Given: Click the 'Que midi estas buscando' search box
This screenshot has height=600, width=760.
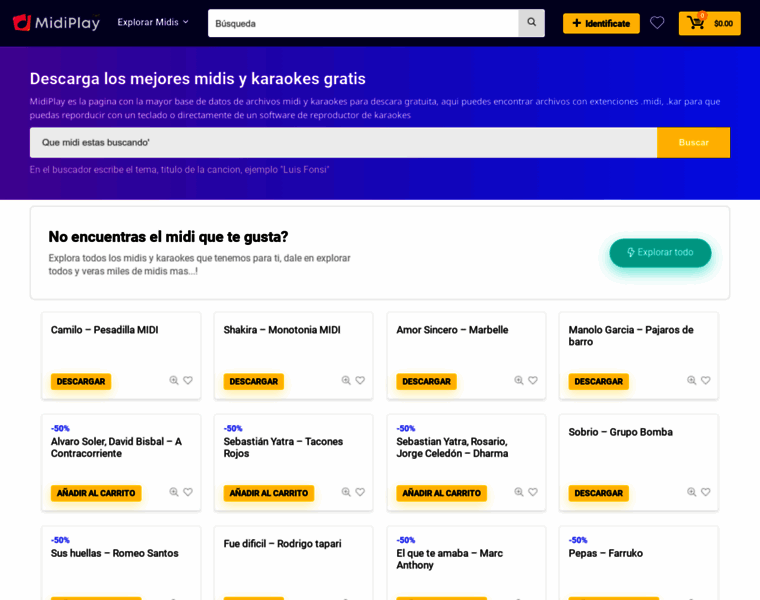Looking at the screenshot, I should [343, 142].
